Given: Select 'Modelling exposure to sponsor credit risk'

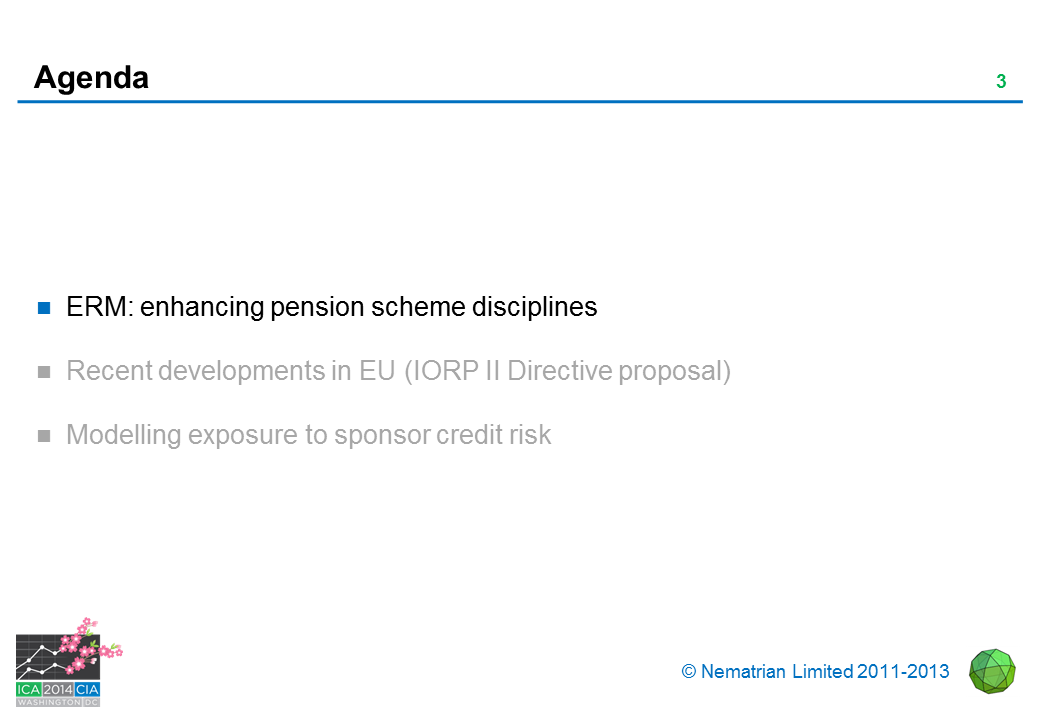Looking at the screenshot, I should (x=308, y=435).
